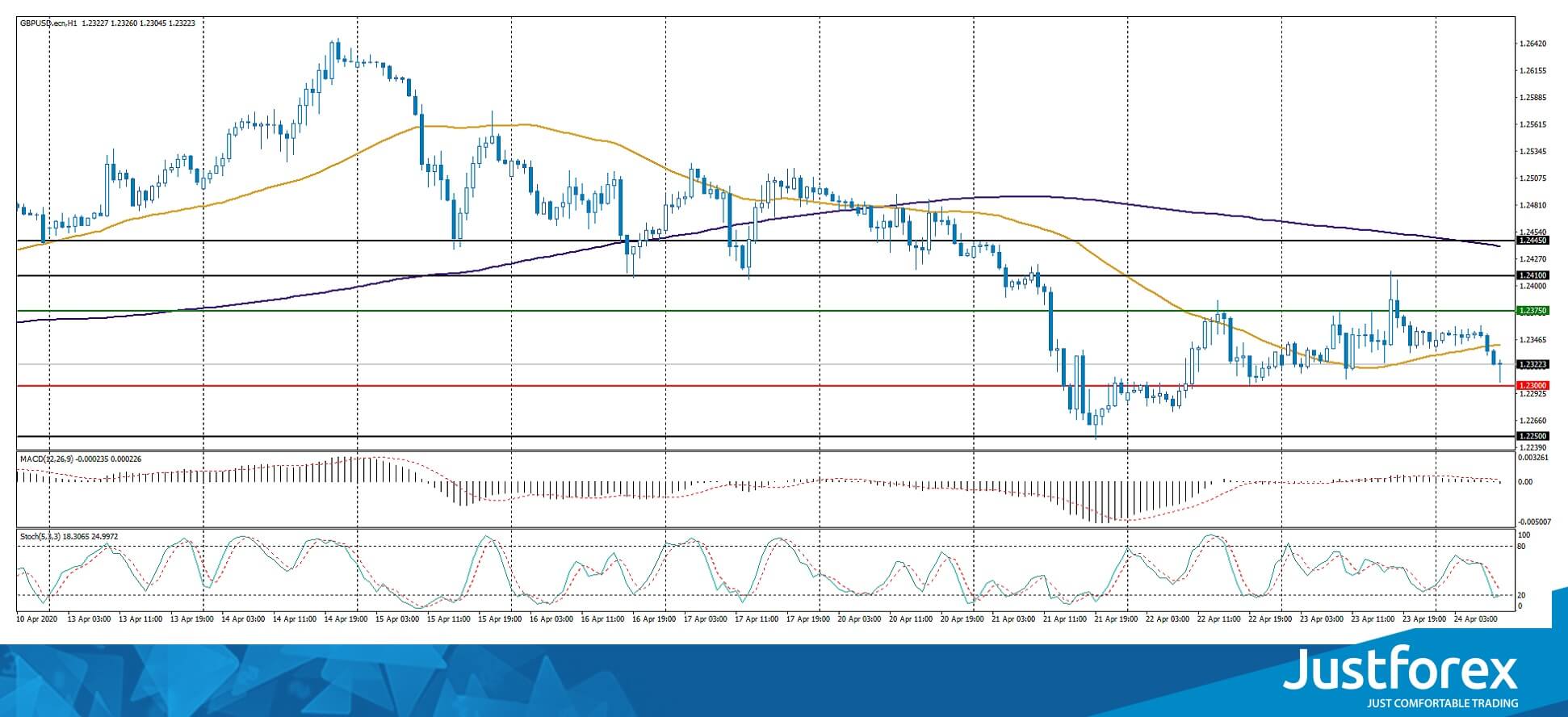Click the 13 Apr 19:00 time label
1568x717 pixels.
point(192,618)
